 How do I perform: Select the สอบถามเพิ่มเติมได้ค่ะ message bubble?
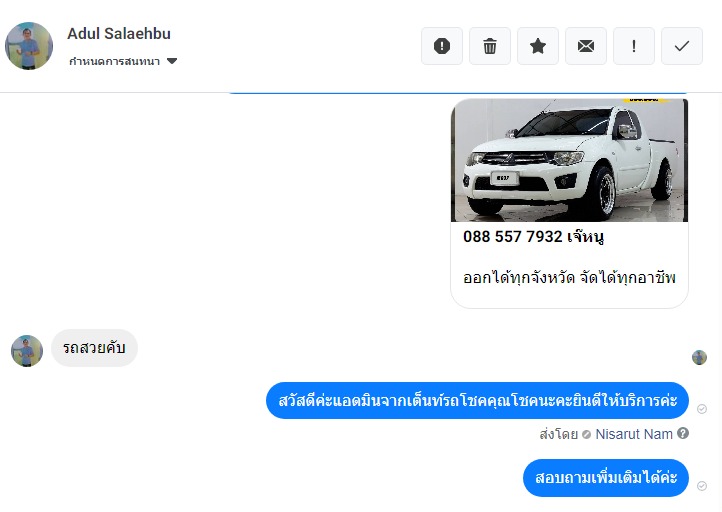[x=606, y=478]
